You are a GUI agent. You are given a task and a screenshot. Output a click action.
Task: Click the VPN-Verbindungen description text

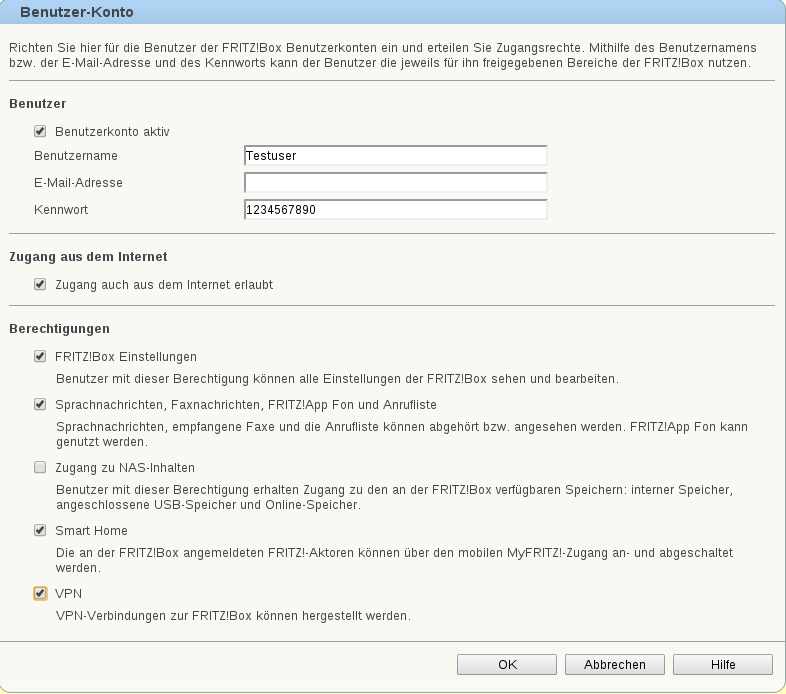pos(234,616)
